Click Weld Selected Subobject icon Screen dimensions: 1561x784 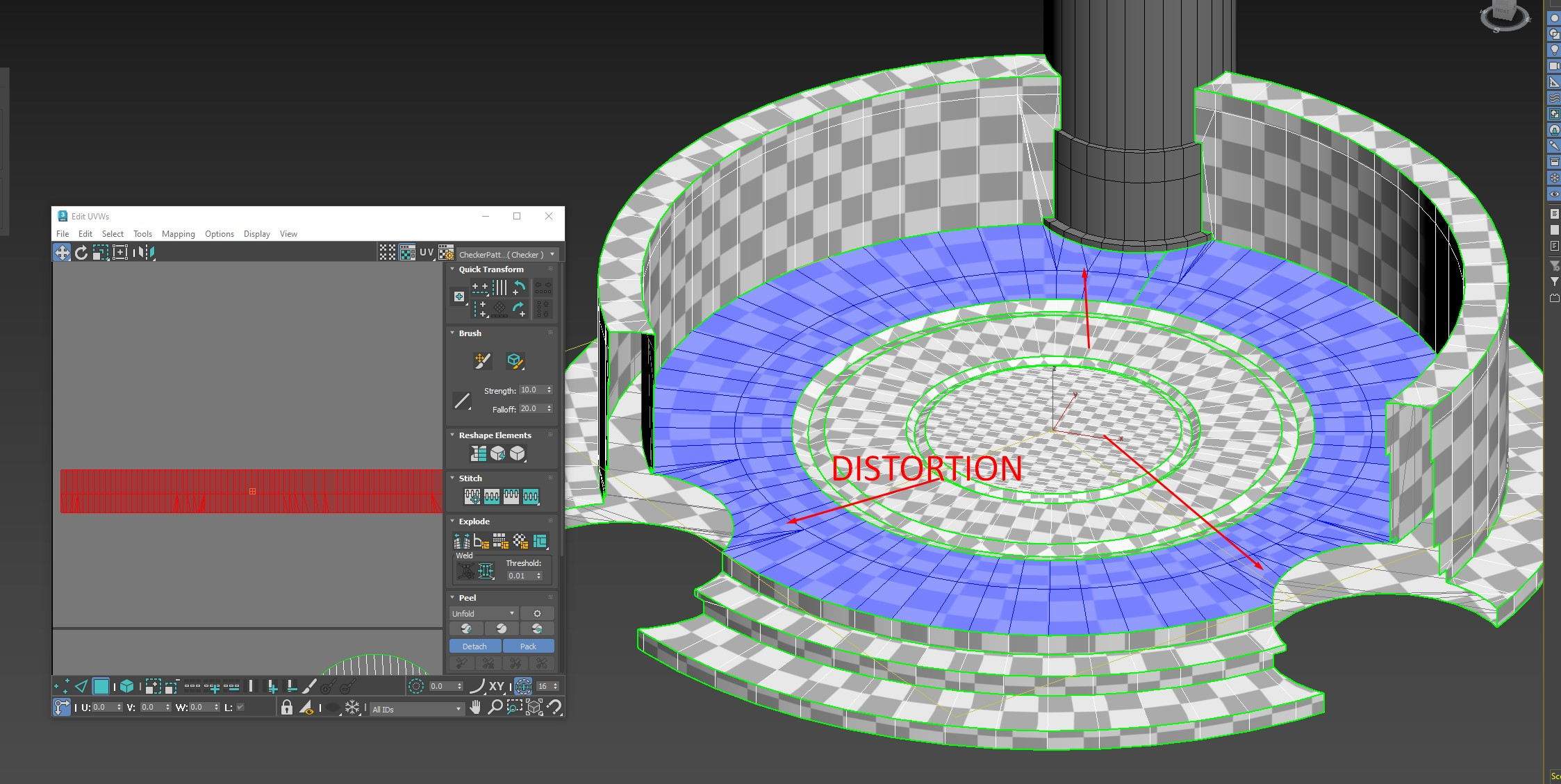pyautogui.click(x=486, y=571)
